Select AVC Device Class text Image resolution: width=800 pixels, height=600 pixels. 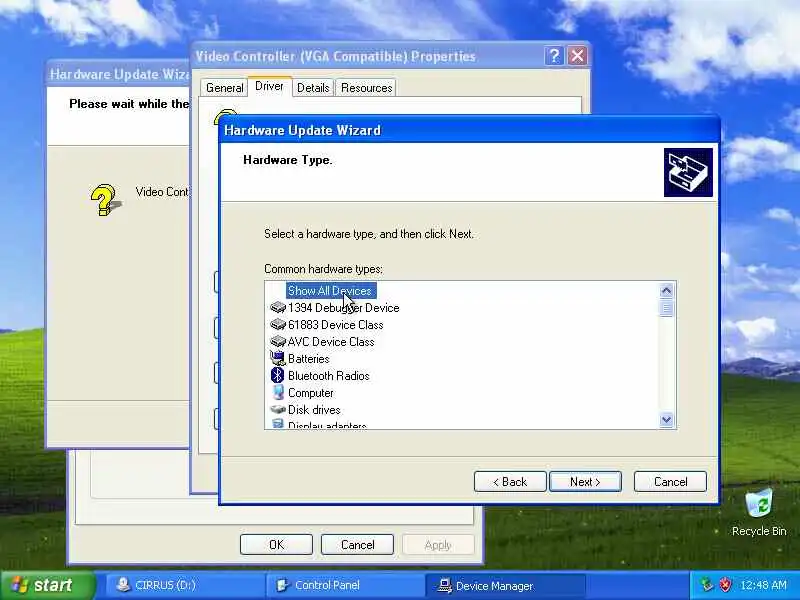pyautogui.click(x=331, y=341)
